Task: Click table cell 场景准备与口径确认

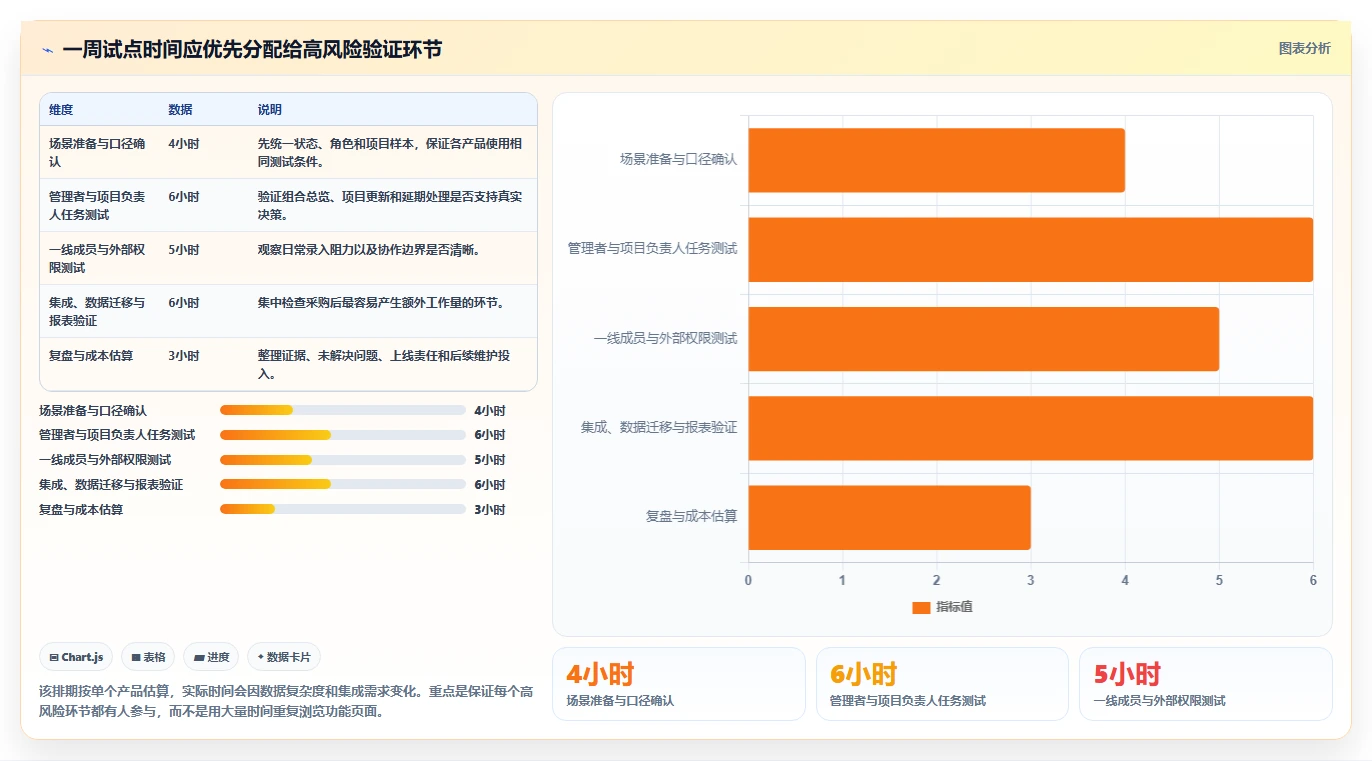Action: (x=97, y=152)
